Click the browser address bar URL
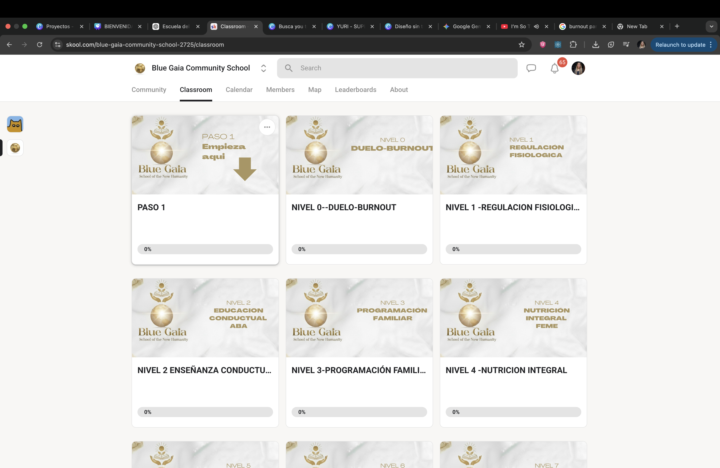The image size is (720, 468). click(x=145, y=45)
